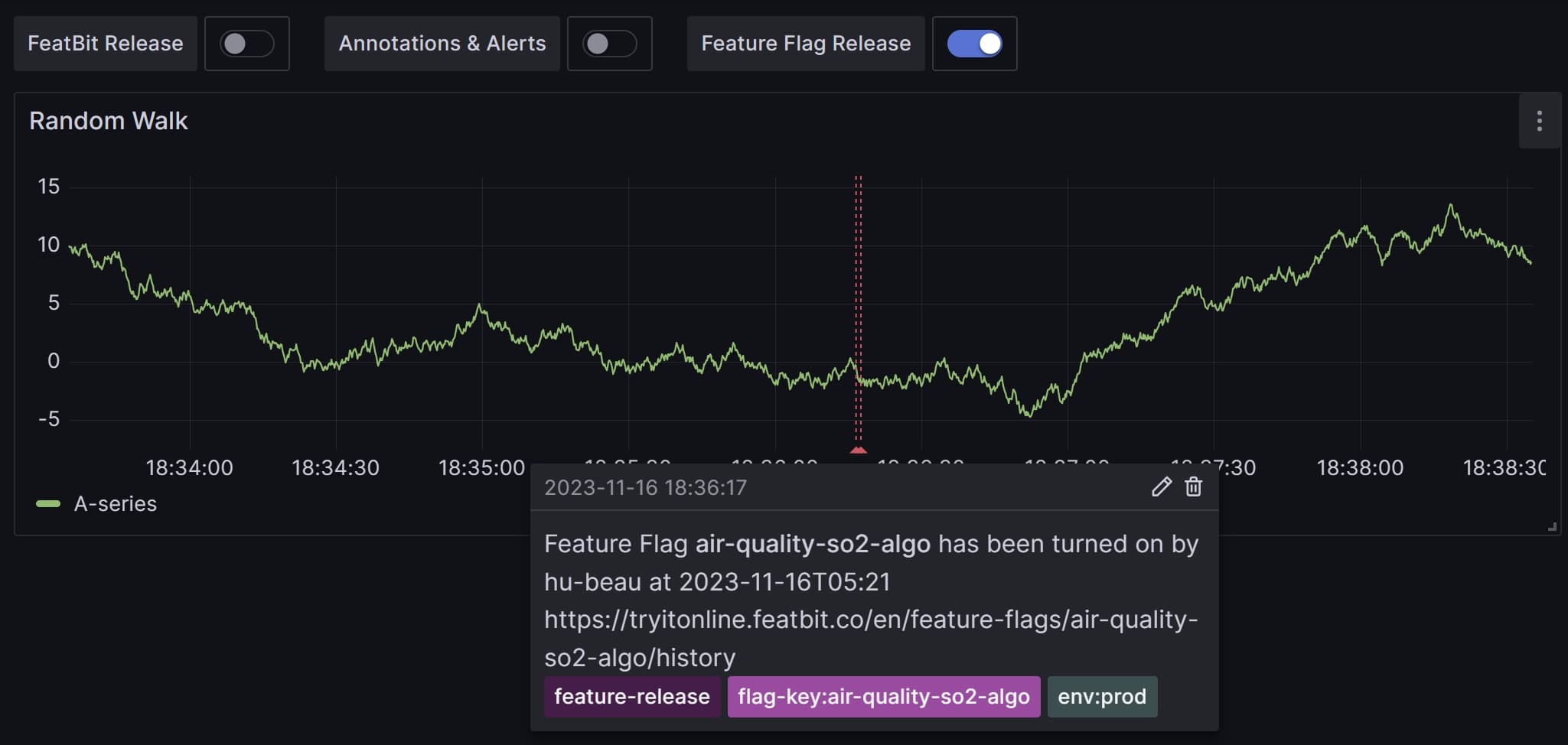Select the flag-key:air-quality-so2-algo tag

coord(883,697)
